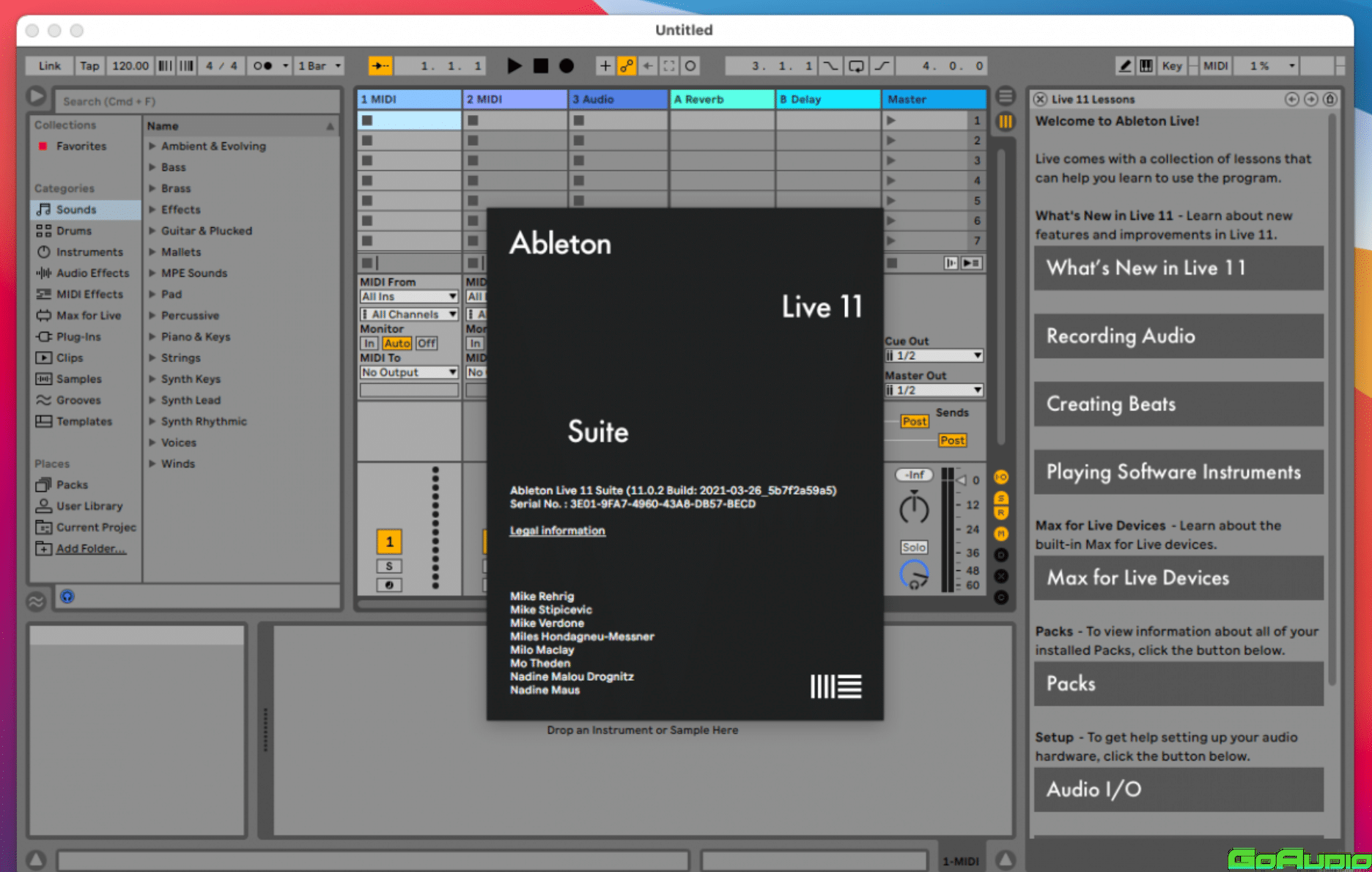Enable MIDI Map Mode button
Screen dimensions: 1372x872
pyautogui.click(x=1215, y=66)
